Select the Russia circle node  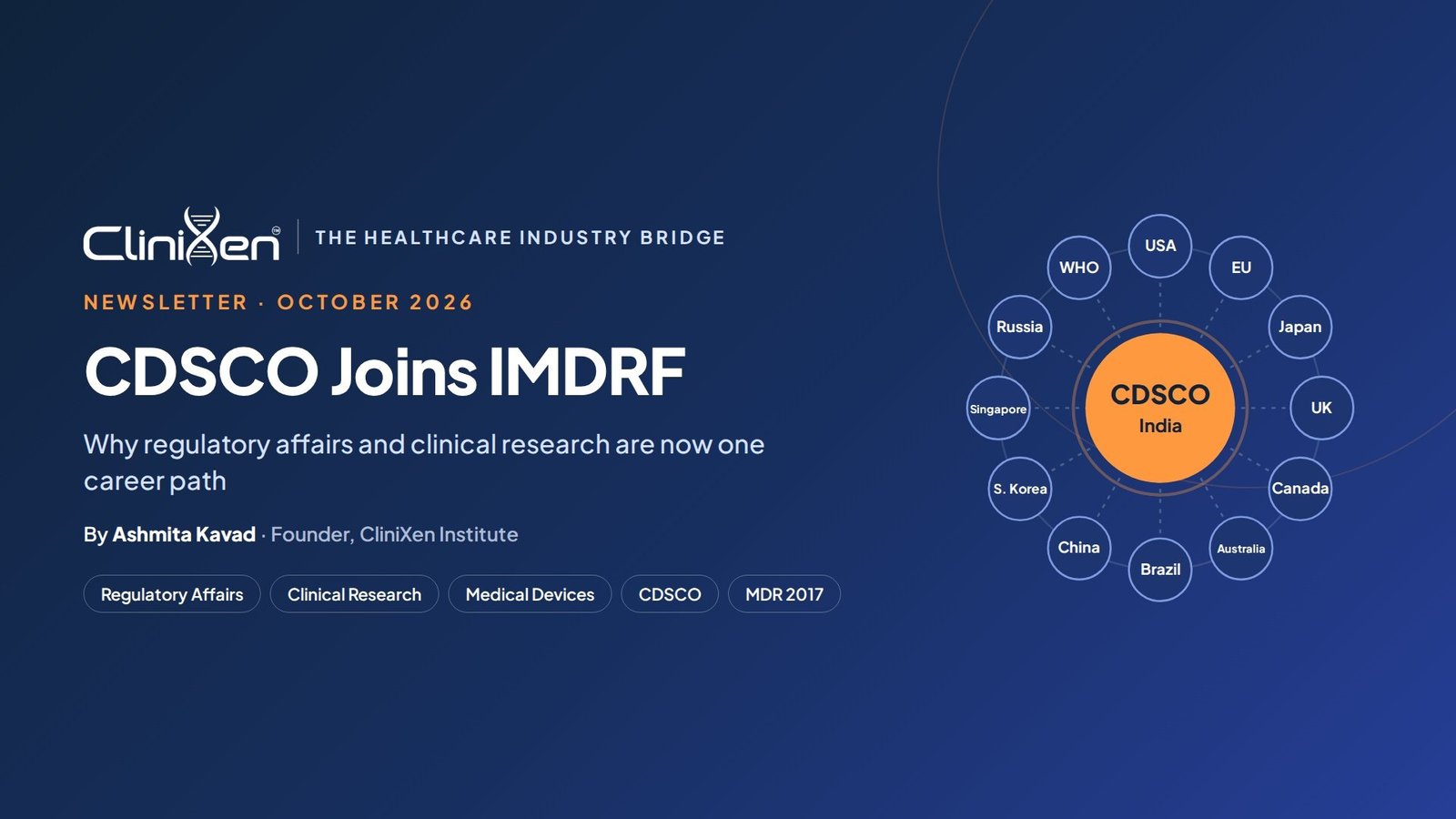(1020, 327)
